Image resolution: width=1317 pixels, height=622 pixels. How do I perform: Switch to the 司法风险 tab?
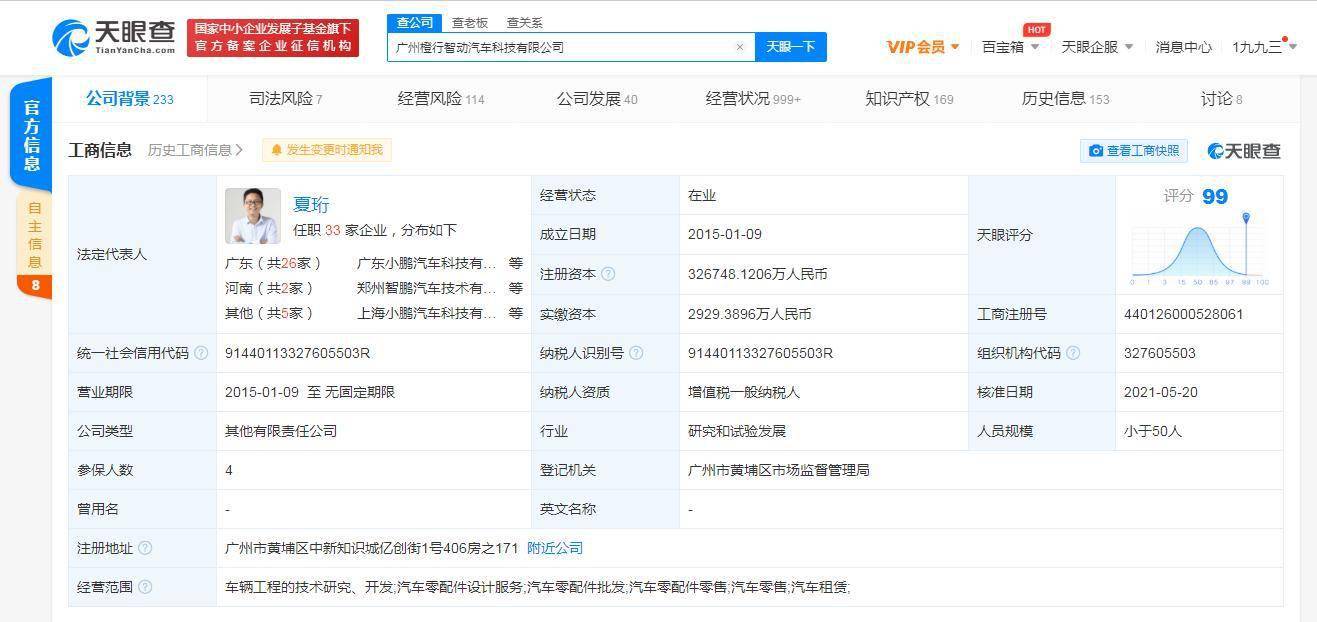click(x=285, y=99)
